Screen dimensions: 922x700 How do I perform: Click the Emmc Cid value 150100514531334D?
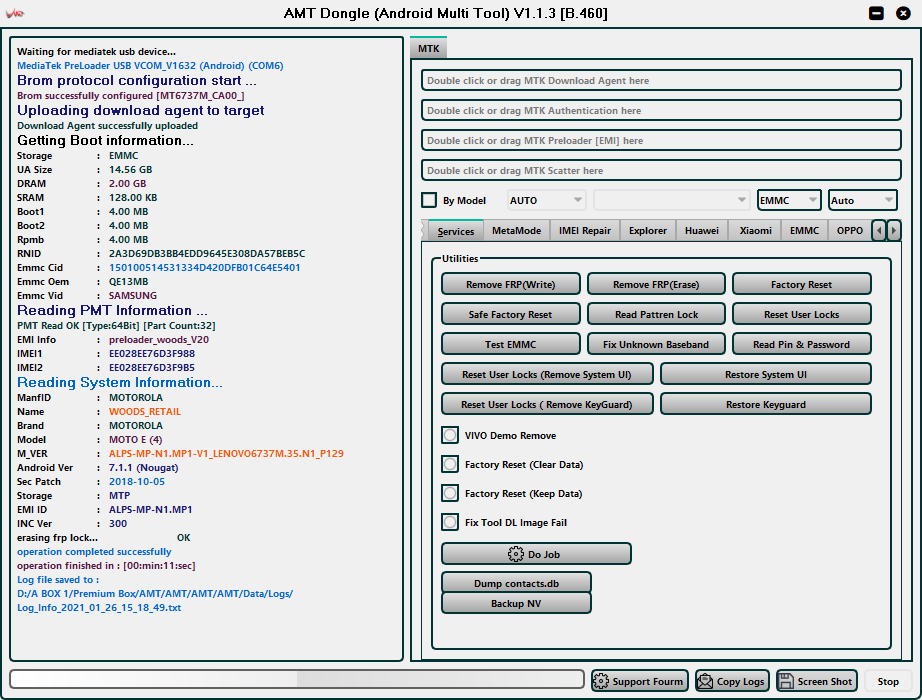[205, 268]
